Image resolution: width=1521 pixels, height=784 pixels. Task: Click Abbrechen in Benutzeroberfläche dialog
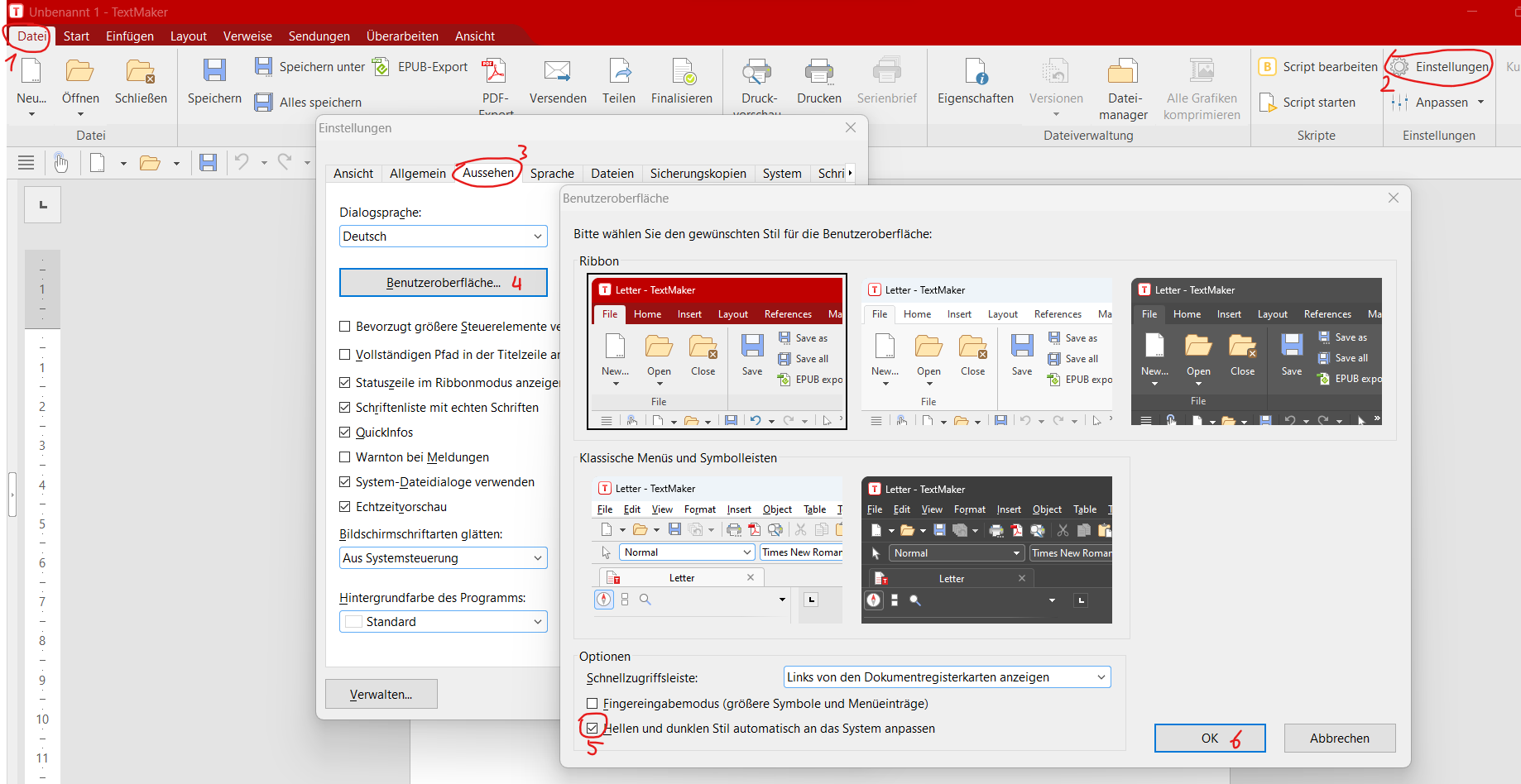click(1340, 739)
